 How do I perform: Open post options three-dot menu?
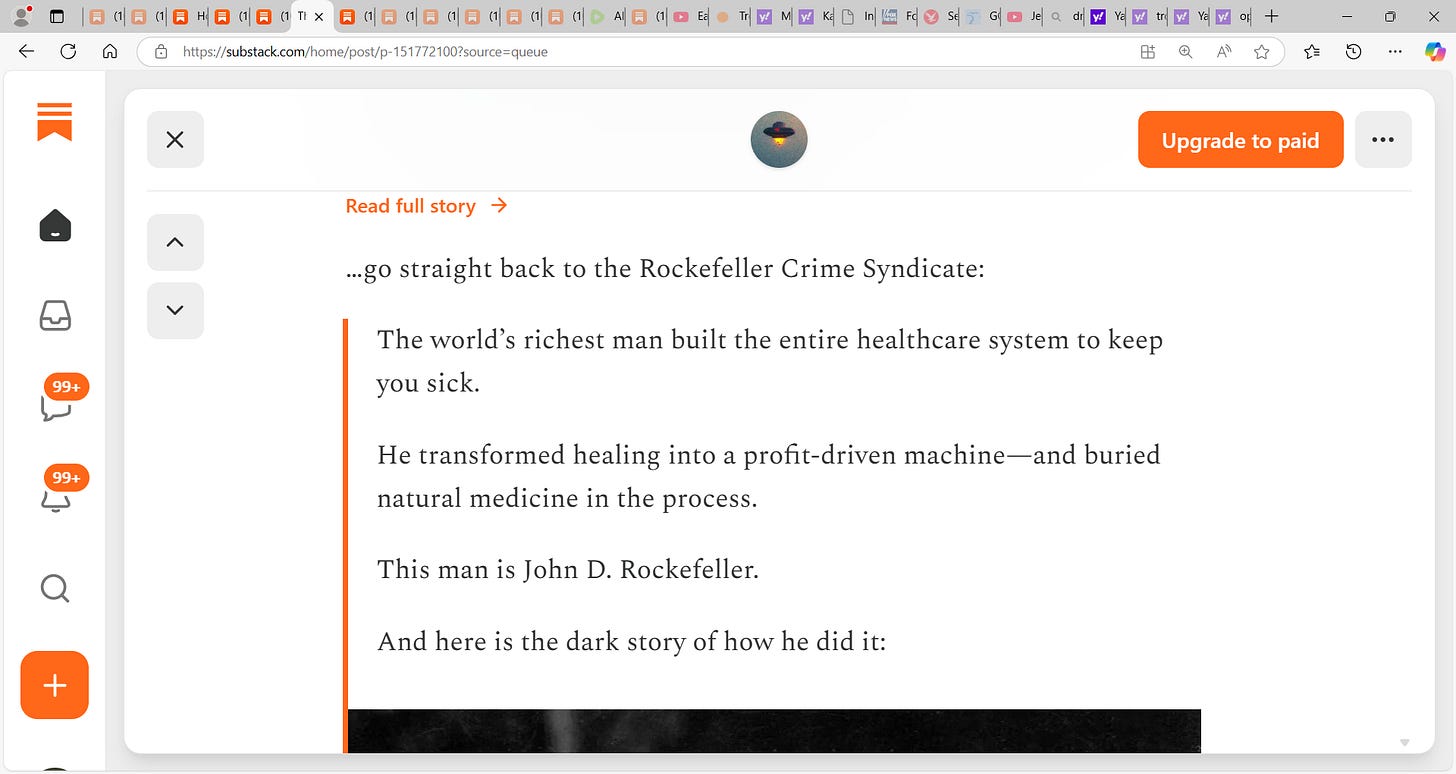click(1383, 140)
